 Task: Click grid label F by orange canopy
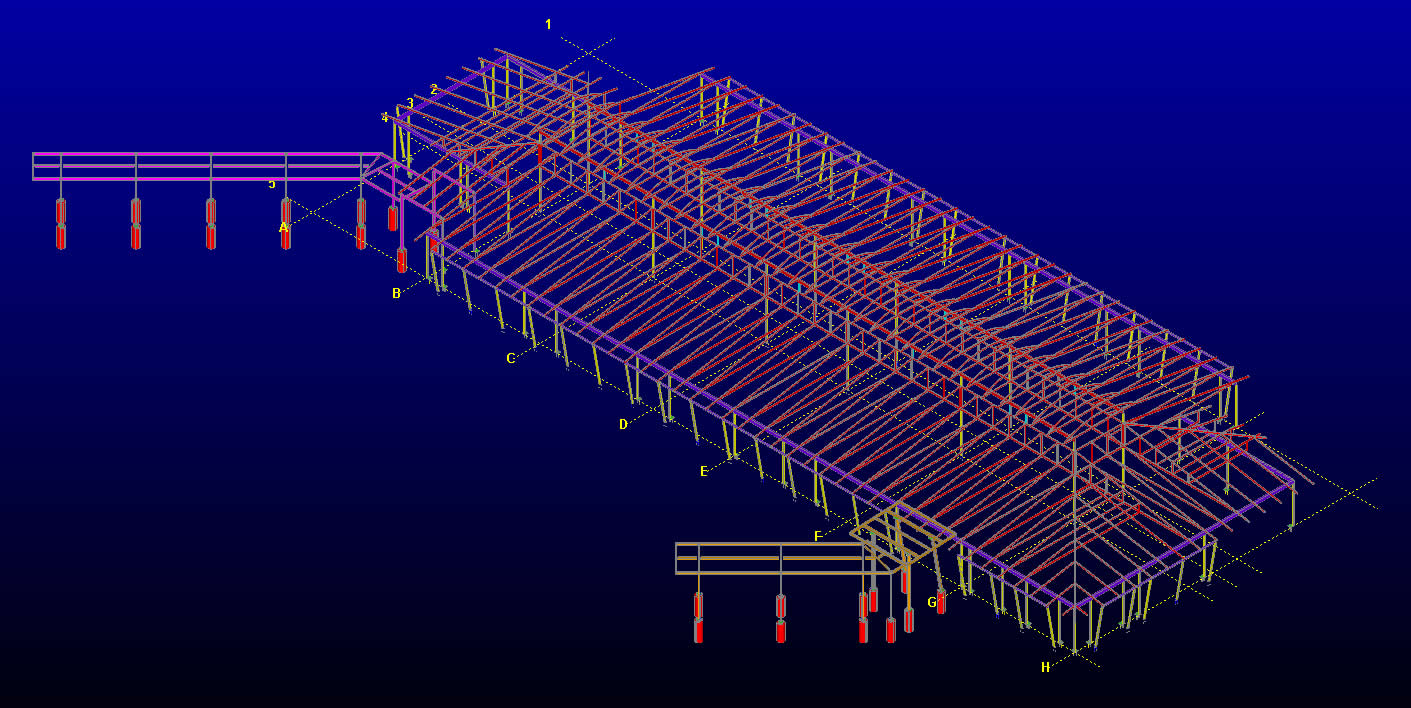click(817, 537)
